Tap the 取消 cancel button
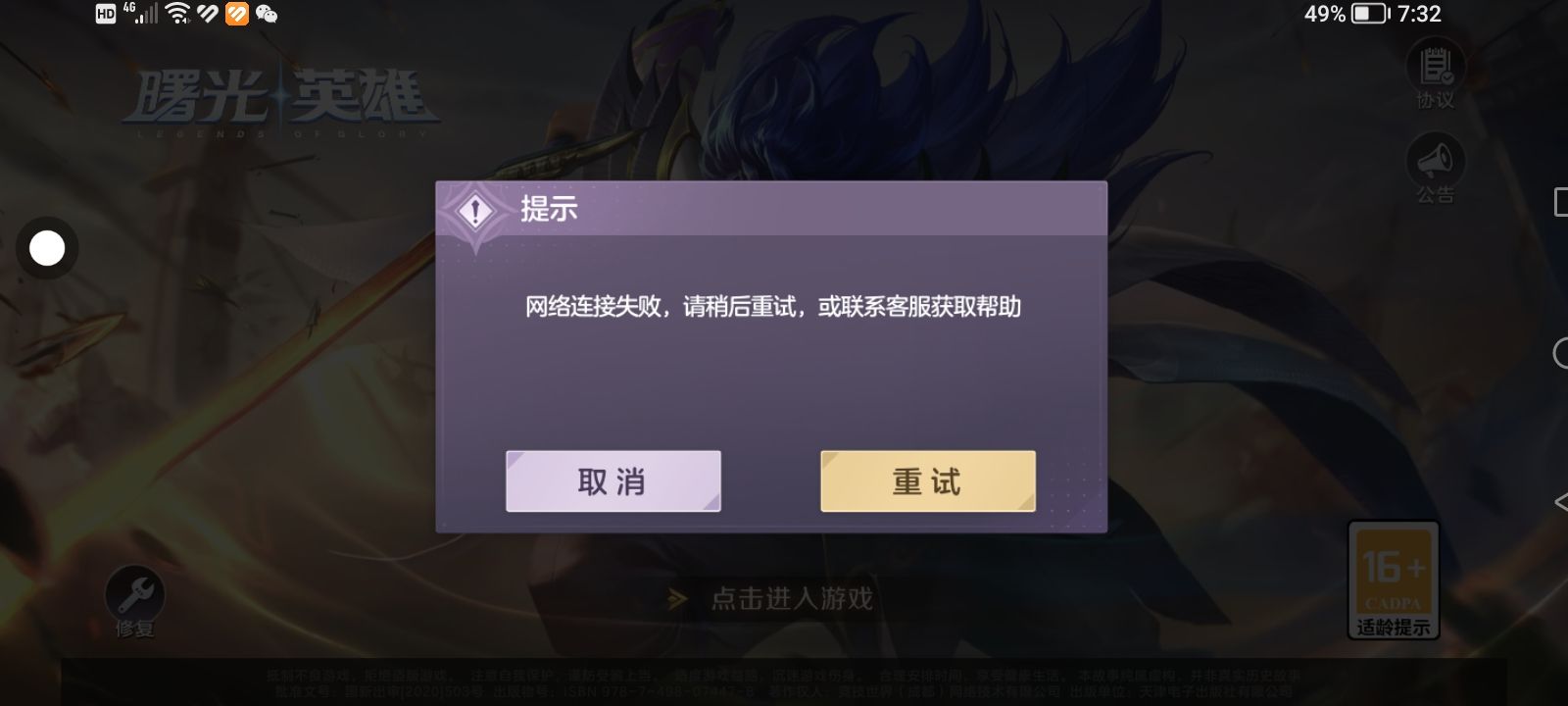1568x706 pixels. [x=613, y=481]
